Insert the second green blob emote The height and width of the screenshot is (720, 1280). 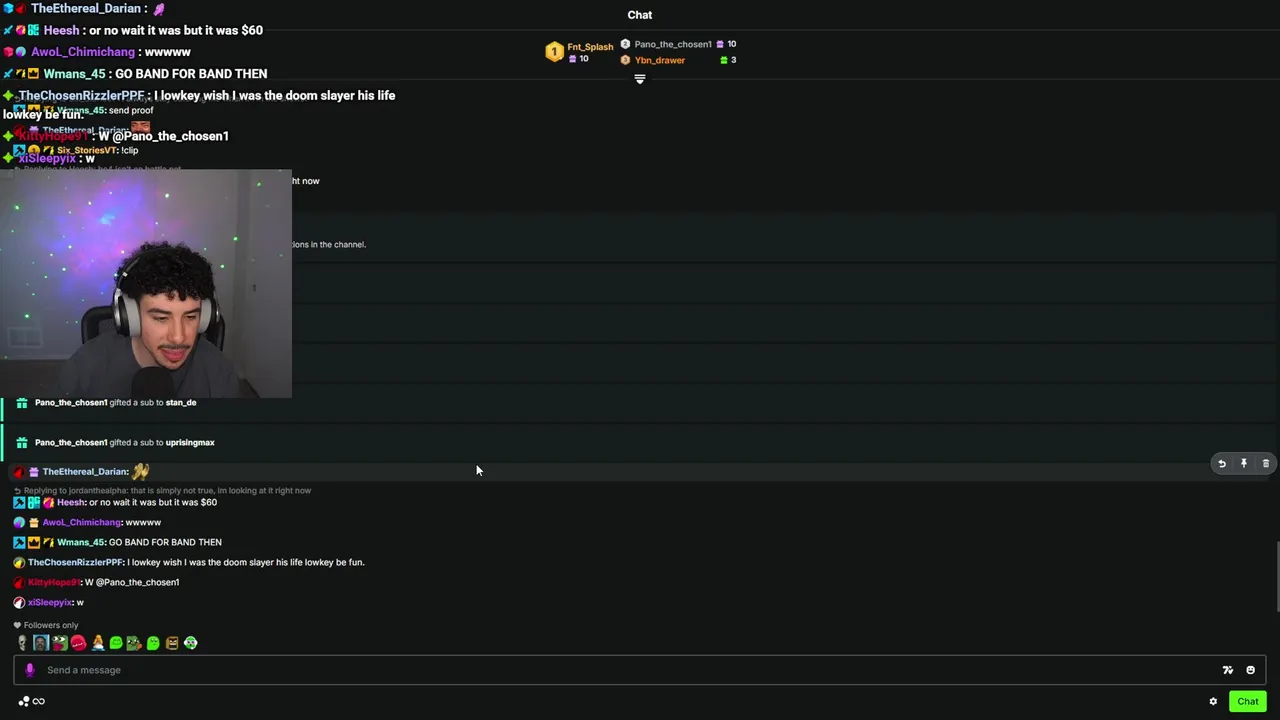pos(153,643)
